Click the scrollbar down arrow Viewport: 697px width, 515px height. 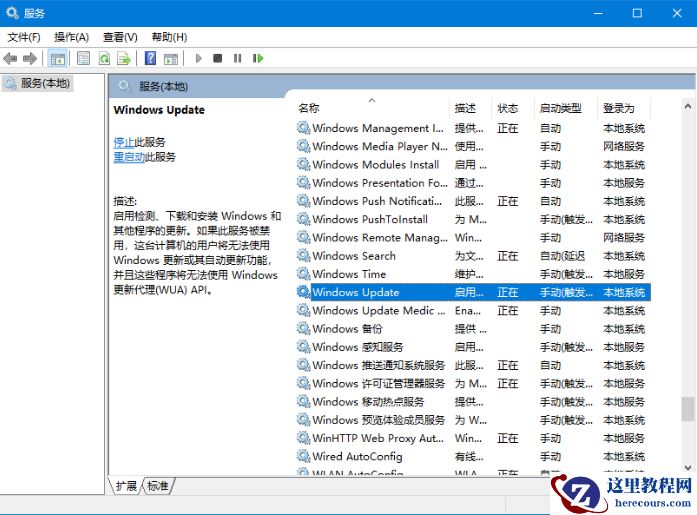click(688, 467)
